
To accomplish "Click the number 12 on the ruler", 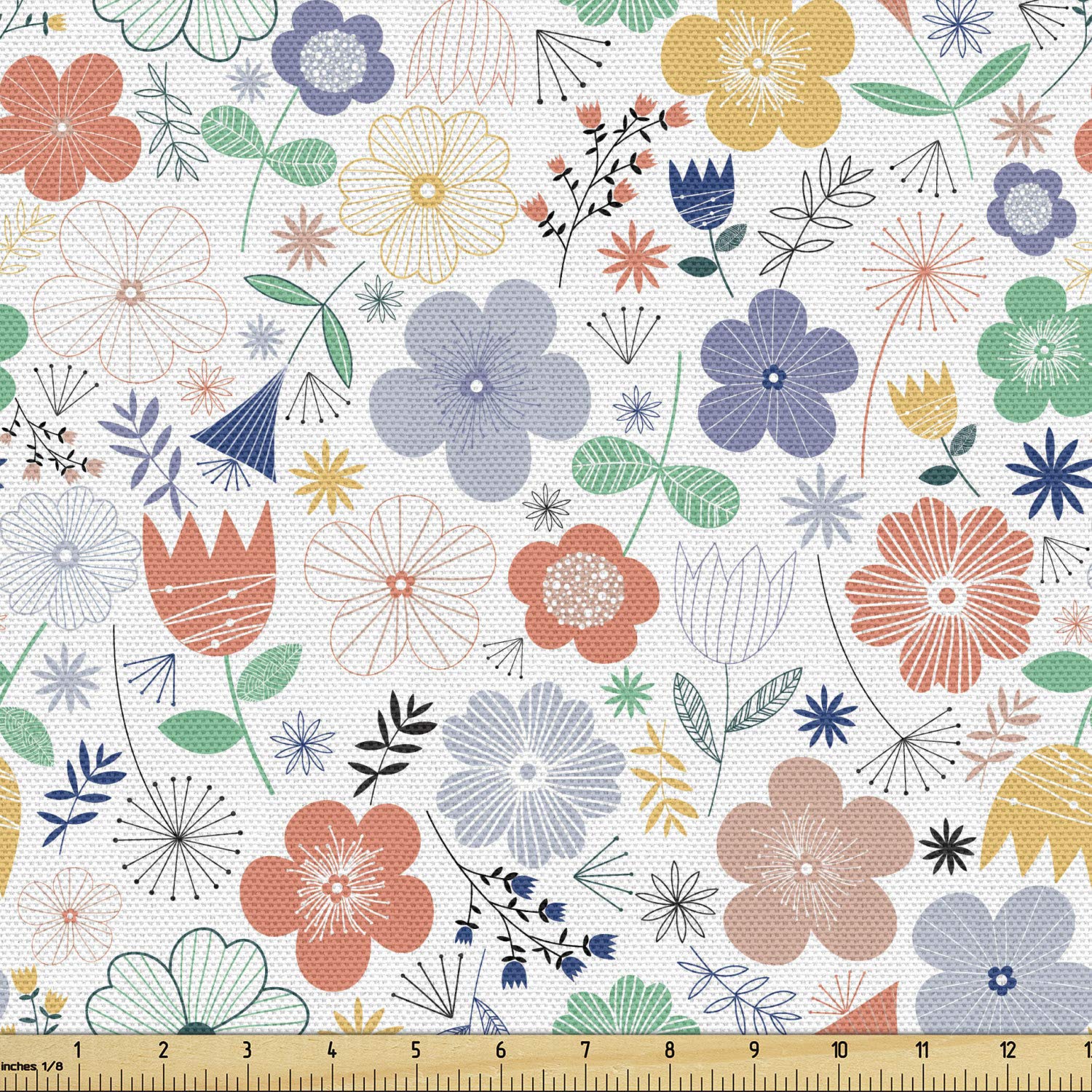I will click(1008, 1049).
